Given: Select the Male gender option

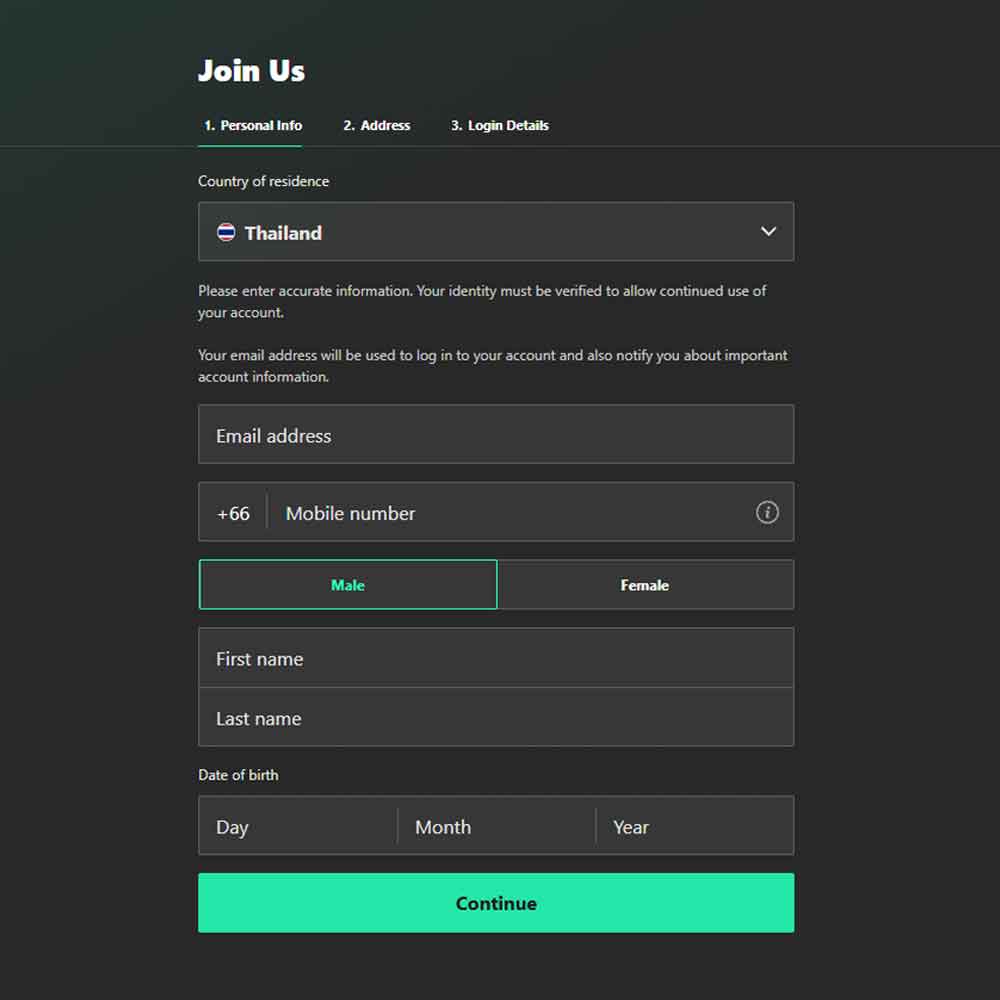Looking at the screenshot, I should pos(348,585).
